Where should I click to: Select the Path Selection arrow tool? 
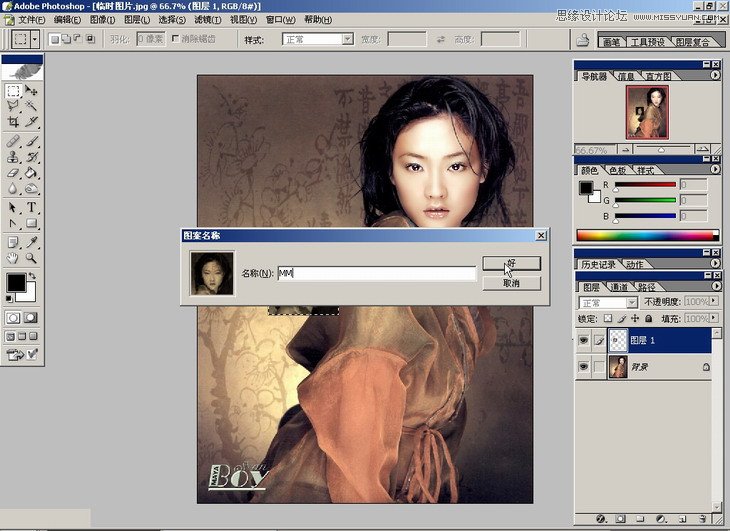click(x=13, y=208)
